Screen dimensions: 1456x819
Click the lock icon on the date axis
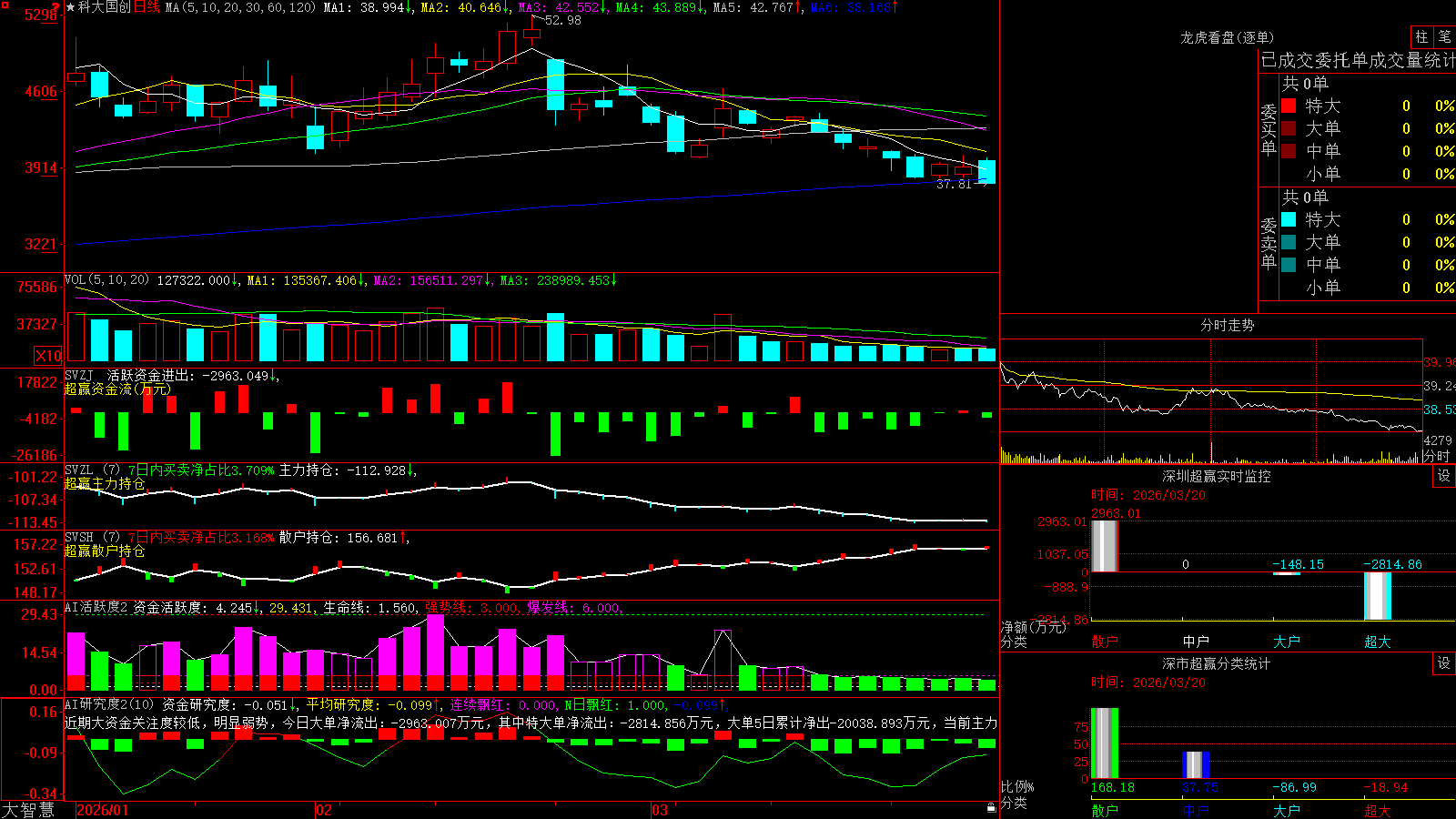[991, 808]
